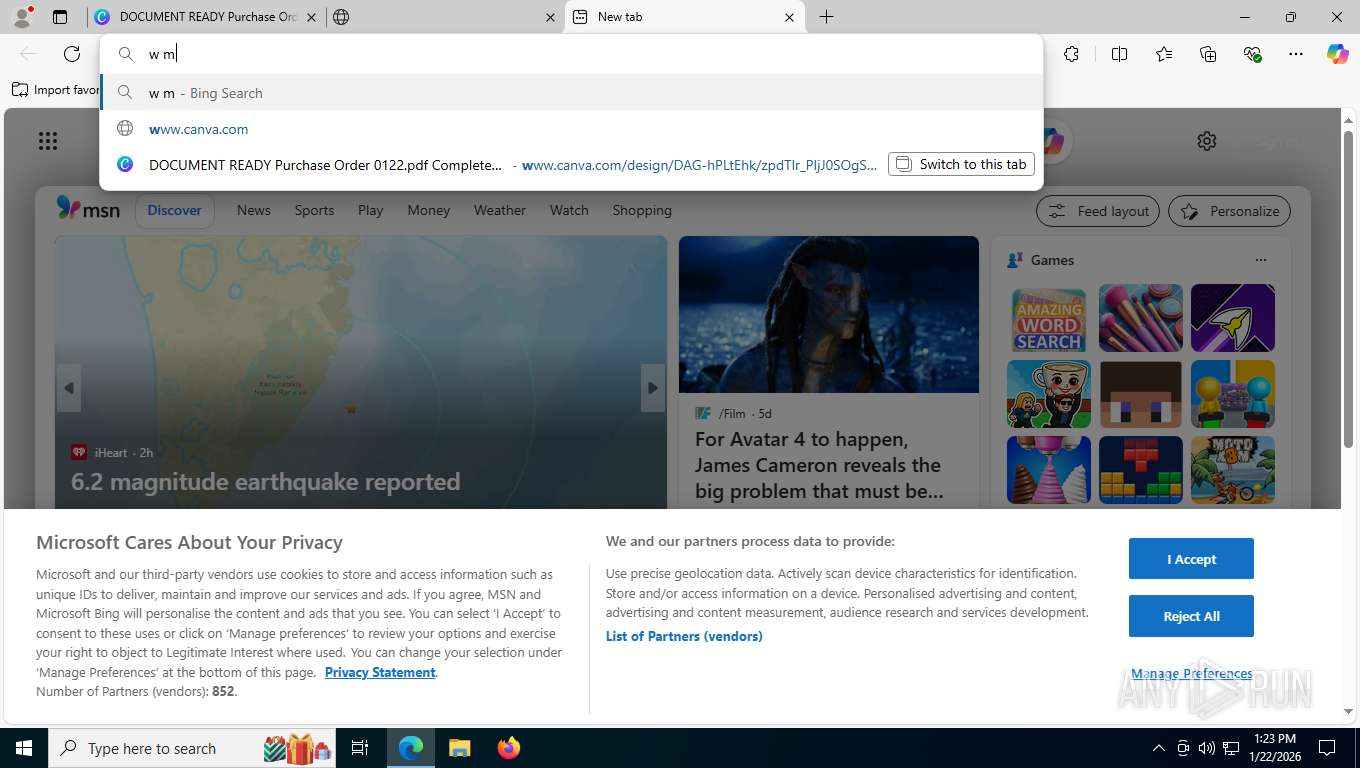
Task: Close the New tab tab
Action: pyautogui.click(x=789, y=17)
